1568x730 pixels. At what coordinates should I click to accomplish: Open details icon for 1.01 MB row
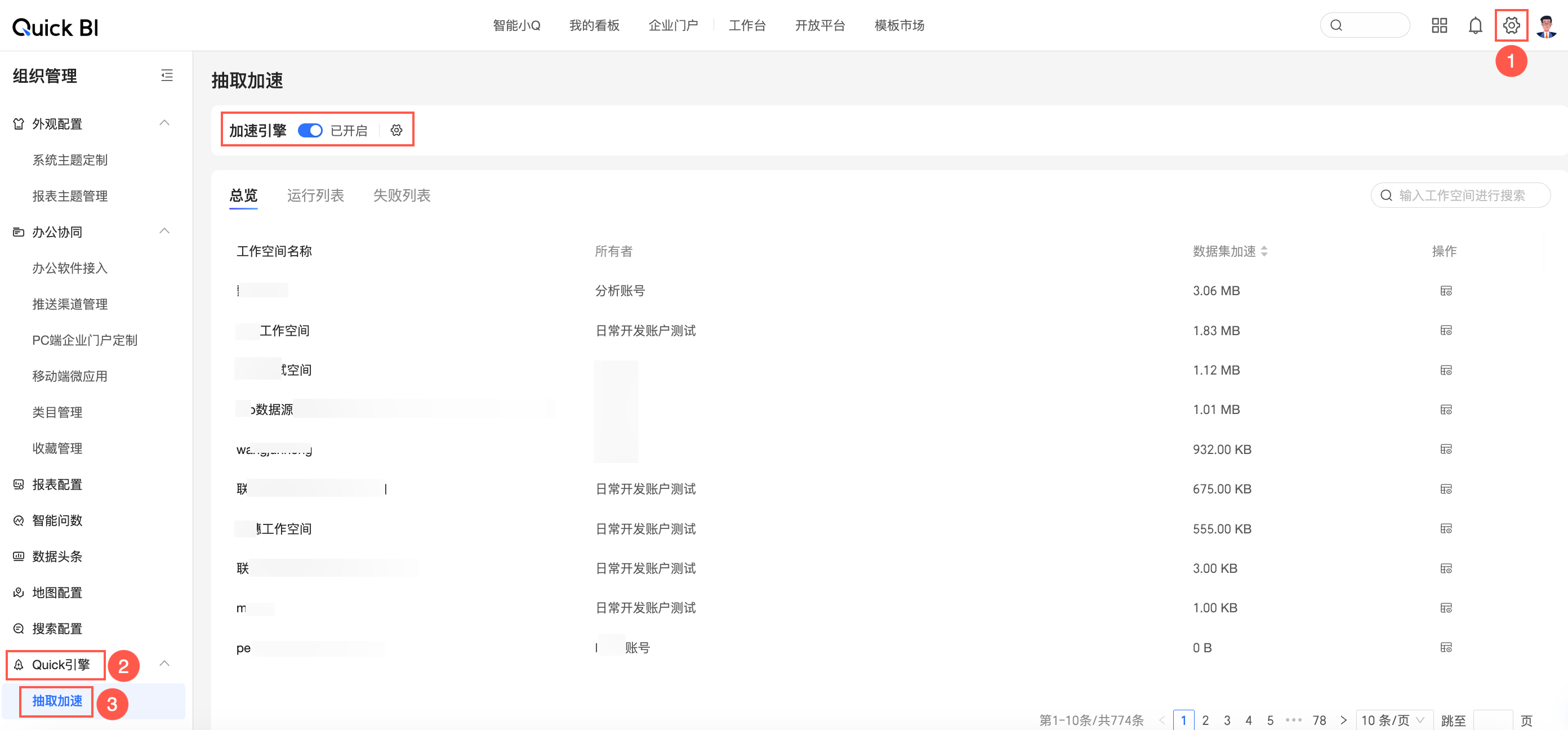(x=1446, y=409)
